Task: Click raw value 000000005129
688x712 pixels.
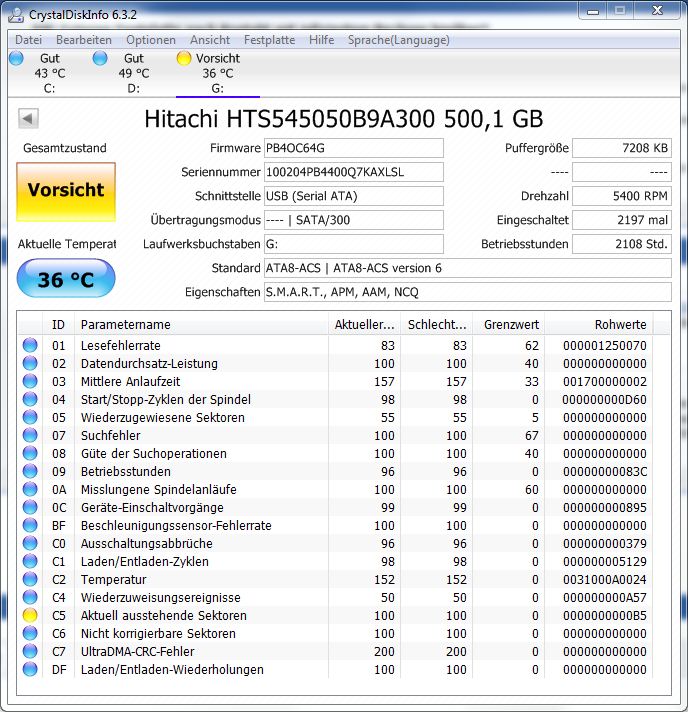Action: [604, 562]
